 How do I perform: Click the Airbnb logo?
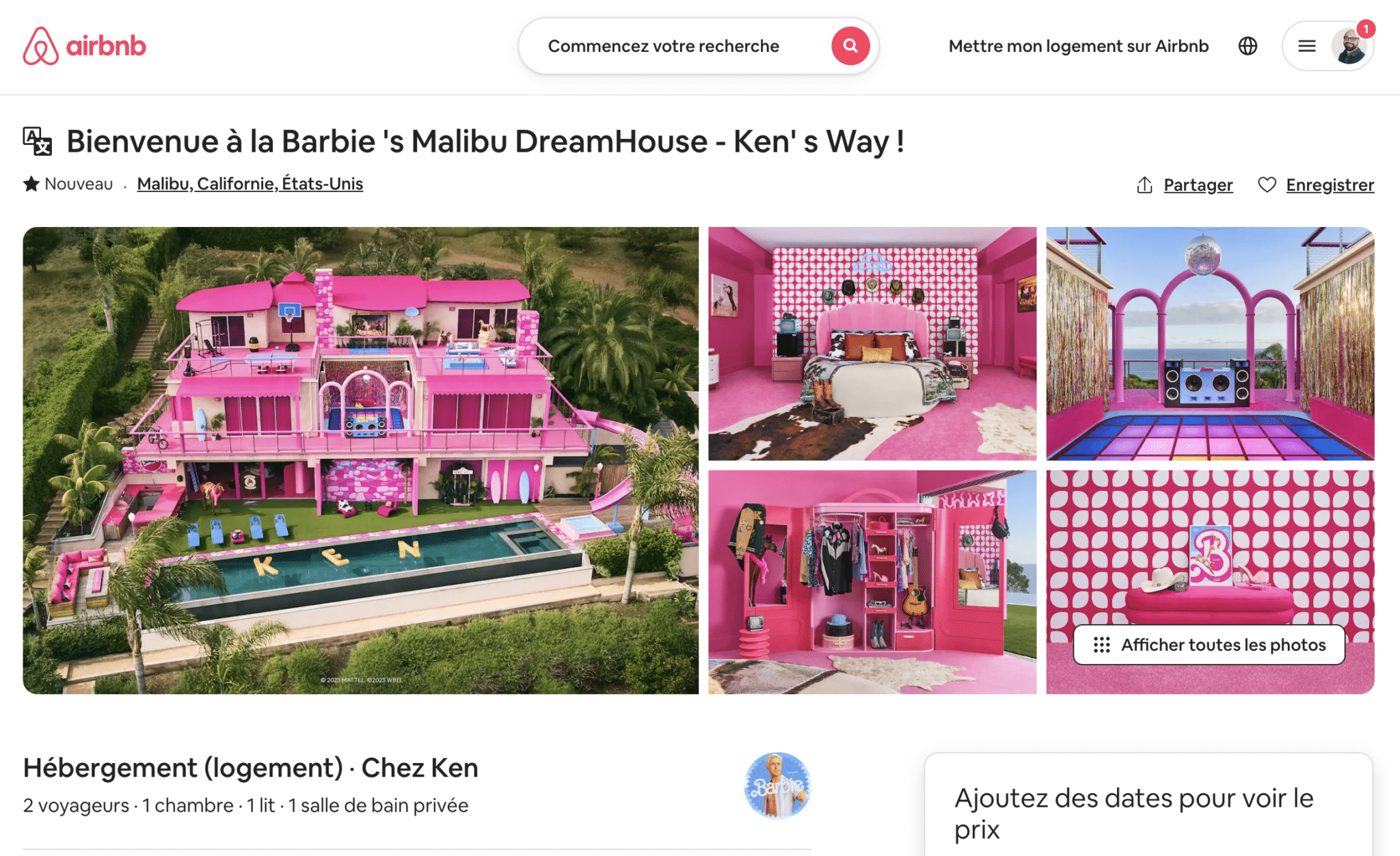click(84, 46)
